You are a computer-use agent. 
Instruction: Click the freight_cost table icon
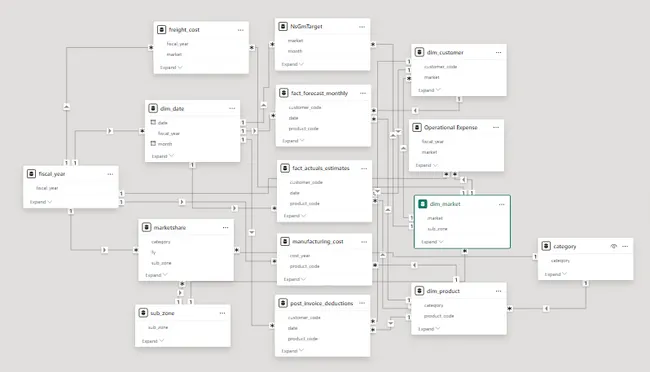tap(162, 30)
